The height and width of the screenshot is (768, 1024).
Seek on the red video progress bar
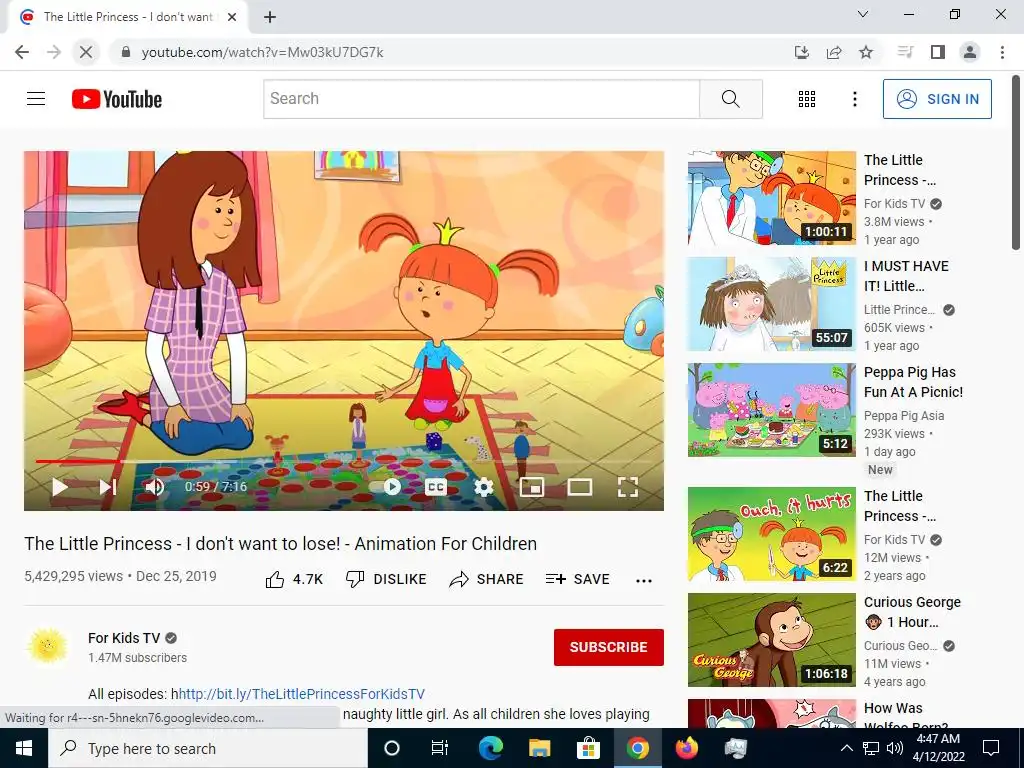point(344,462)
